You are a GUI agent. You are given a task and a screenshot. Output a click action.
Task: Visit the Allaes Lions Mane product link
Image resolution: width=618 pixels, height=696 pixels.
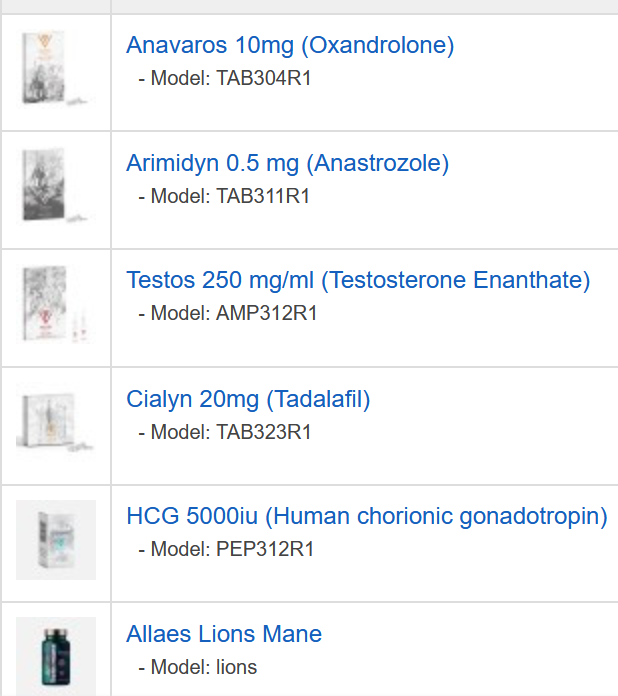click(224, 634)
